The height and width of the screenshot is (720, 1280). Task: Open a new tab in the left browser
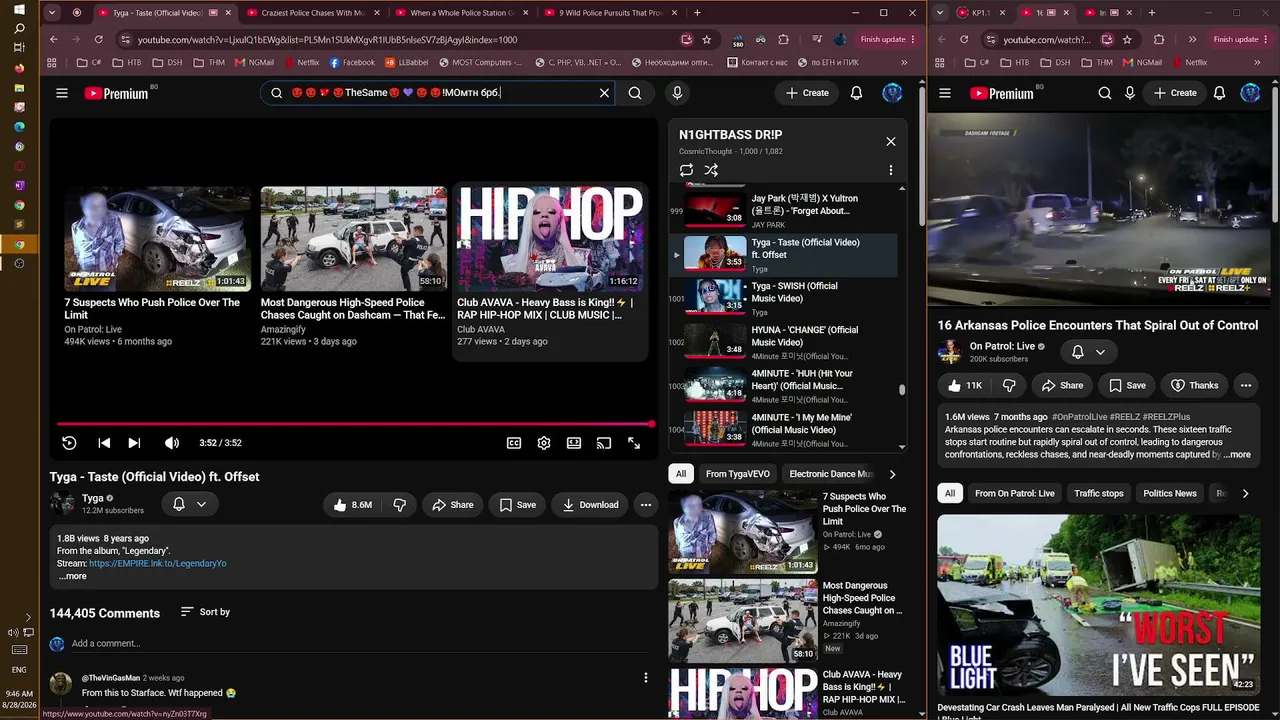pyautogui.click(x=697, y=13)
